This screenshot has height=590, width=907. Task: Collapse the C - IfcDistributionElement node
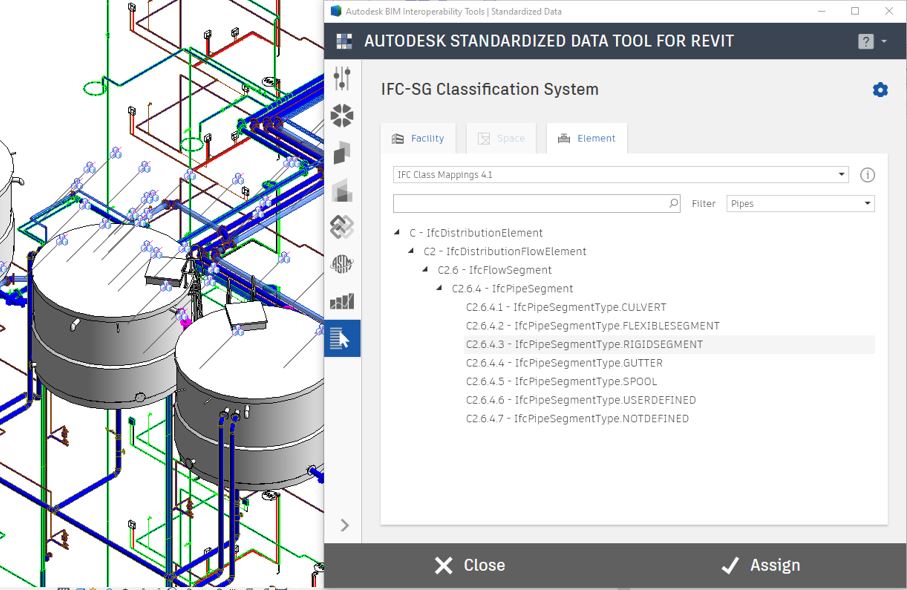point(398,233)
